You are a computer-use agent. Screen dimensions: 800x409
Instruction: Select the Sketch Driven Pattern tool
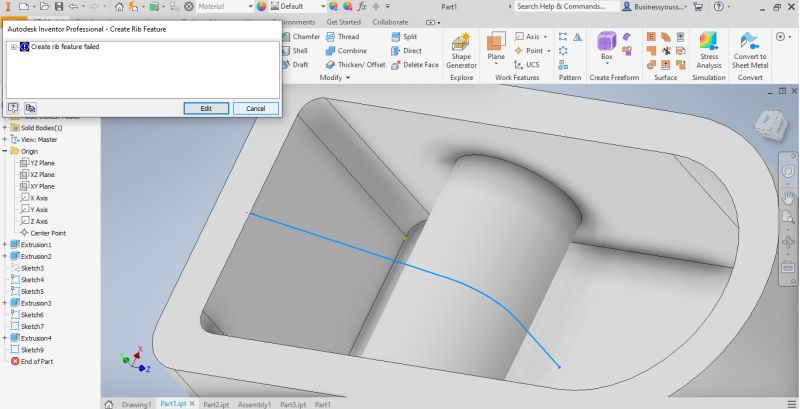tap(563, 65)
